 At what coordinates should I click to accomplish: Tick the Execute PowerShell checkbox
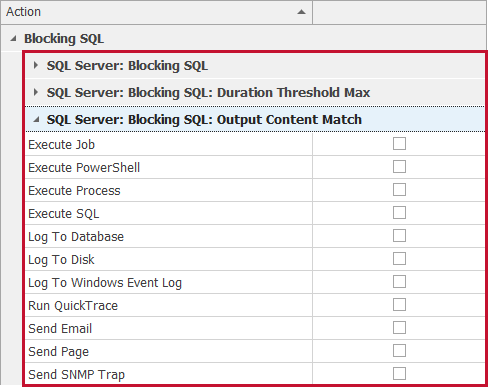coord(399,167)
